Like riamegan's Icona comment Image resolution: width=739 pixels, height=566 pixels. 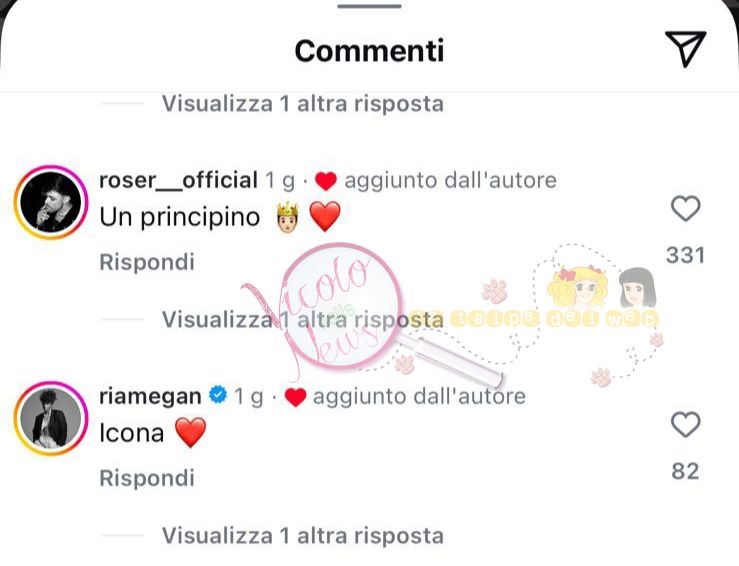[x=685, y=425]
